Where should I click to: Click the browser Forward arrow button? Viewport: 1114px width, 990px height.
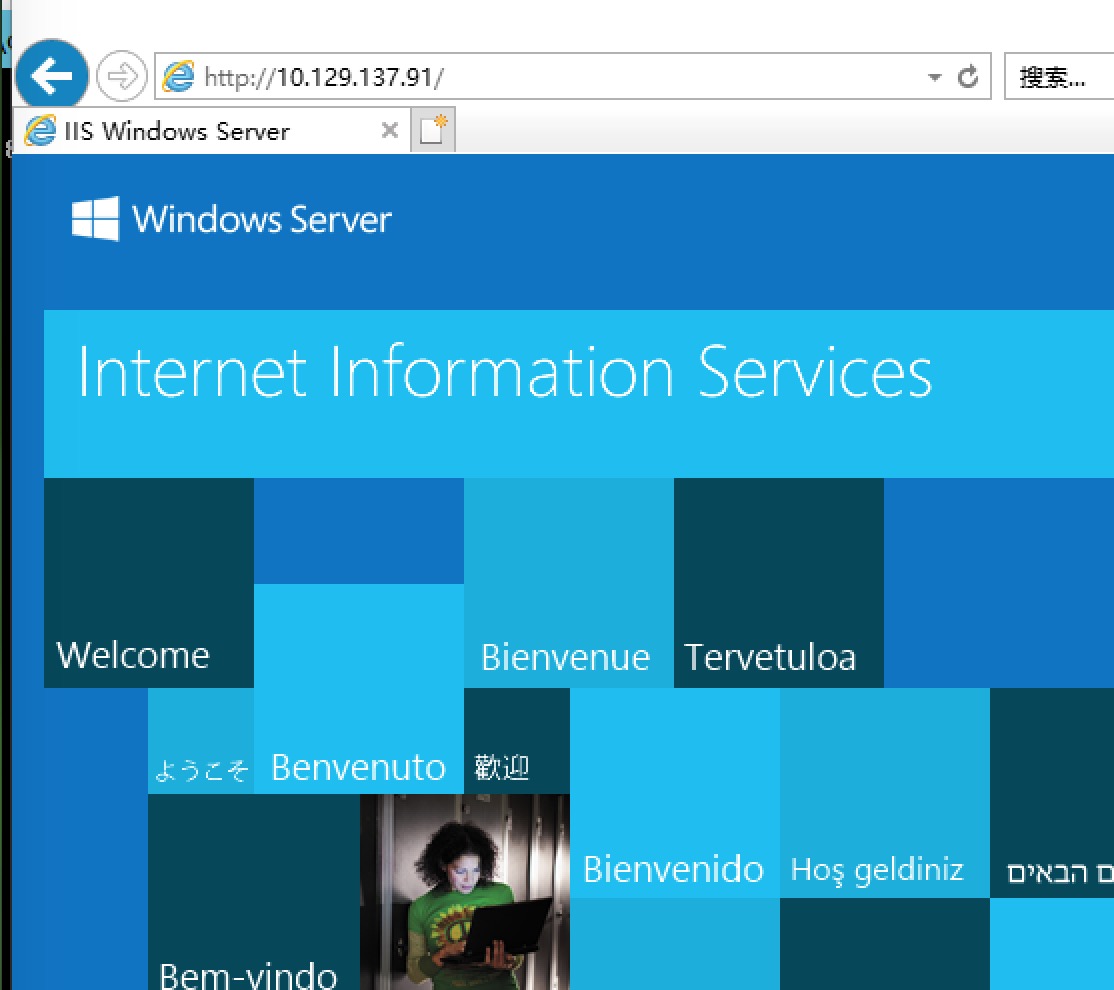click(x=121, y=76)
